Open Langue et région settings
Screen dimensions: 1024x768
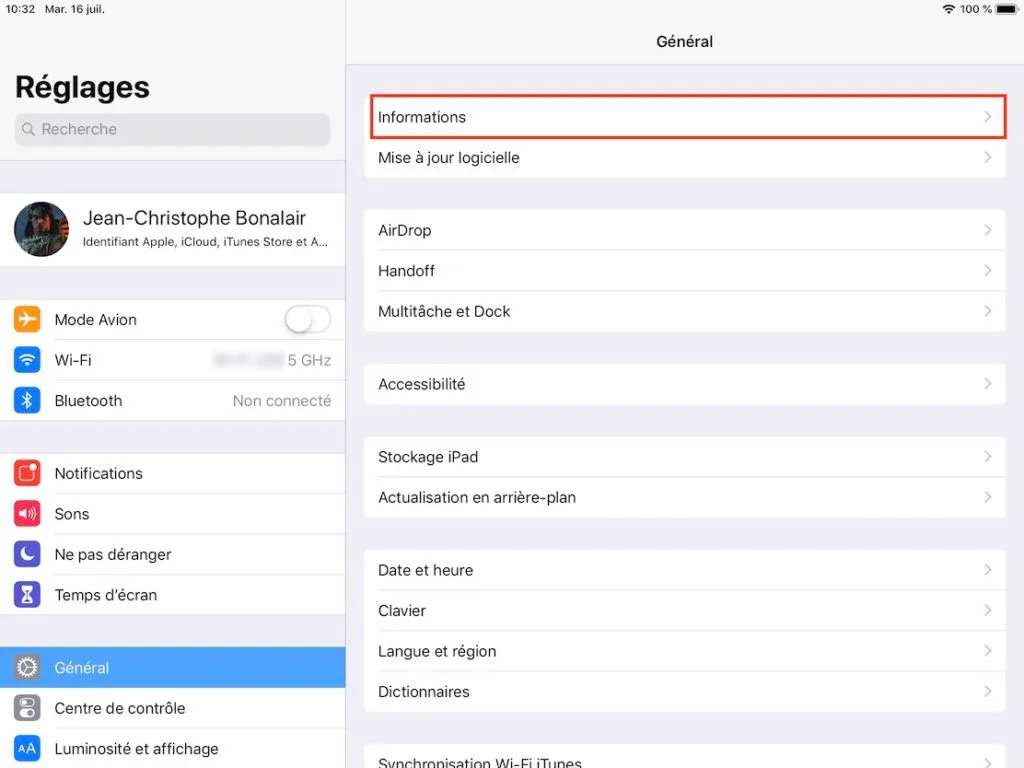click(685, 651)
